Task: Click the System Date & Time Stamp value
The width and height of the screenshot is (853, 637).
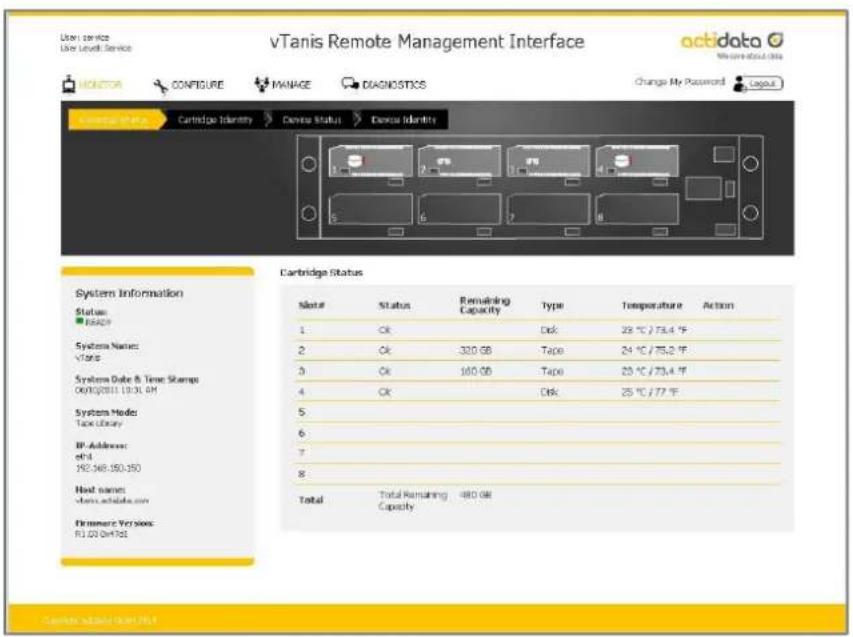Action: coord(116,390)
